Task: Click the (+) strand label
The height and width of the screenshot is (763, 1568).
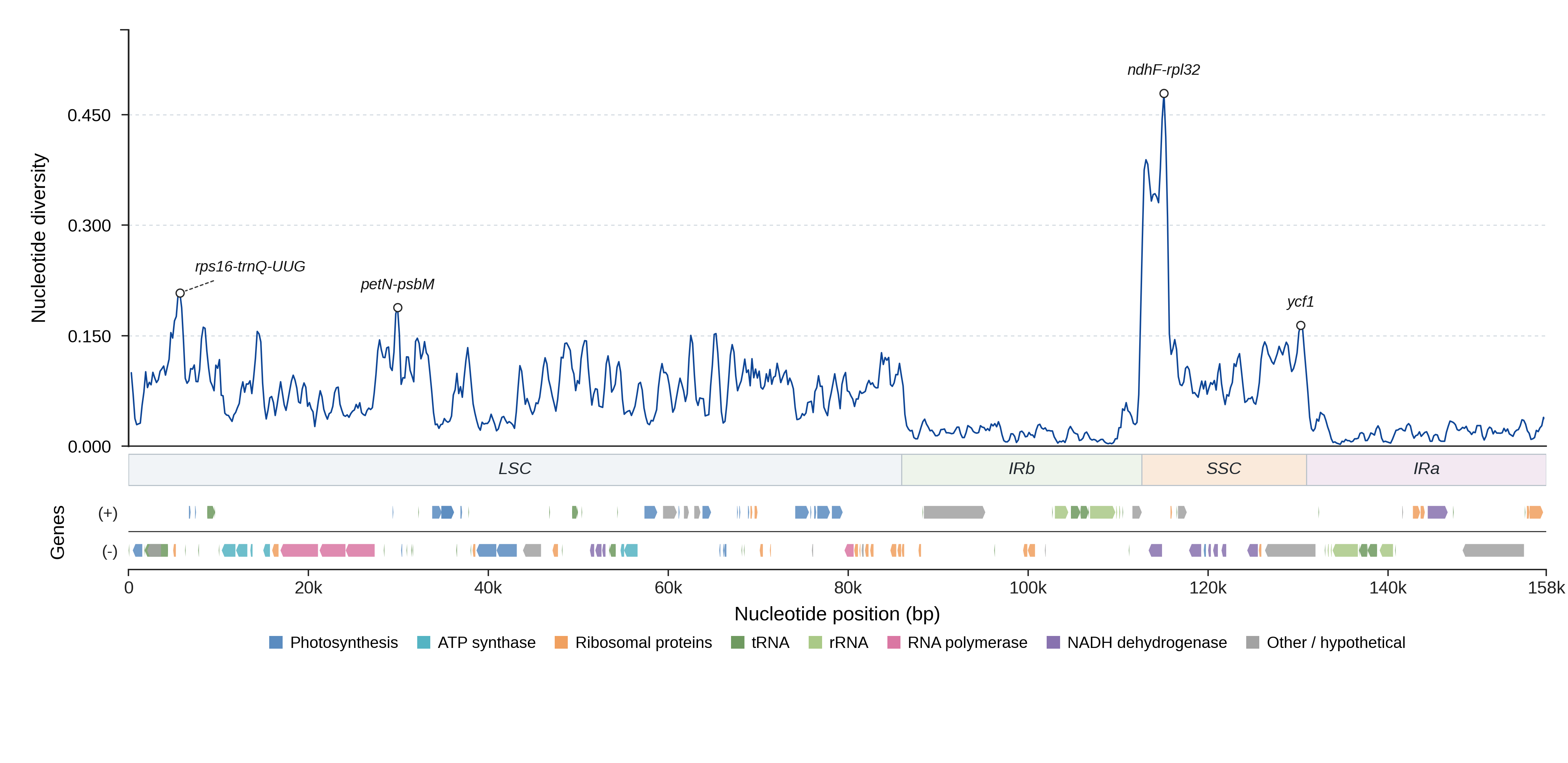Action: 108,513
